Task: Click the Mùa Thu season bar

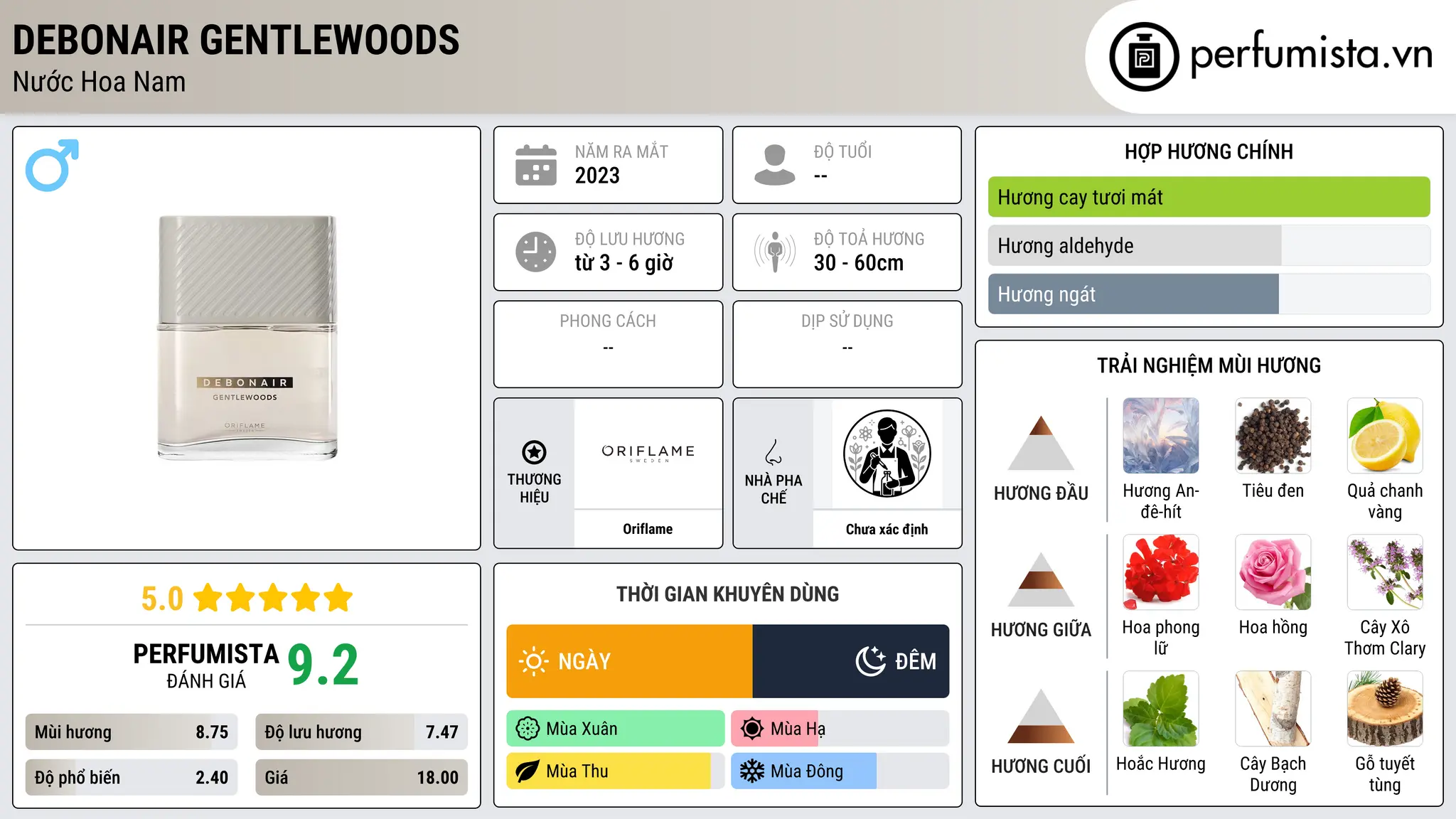Action: pos(616,771)
